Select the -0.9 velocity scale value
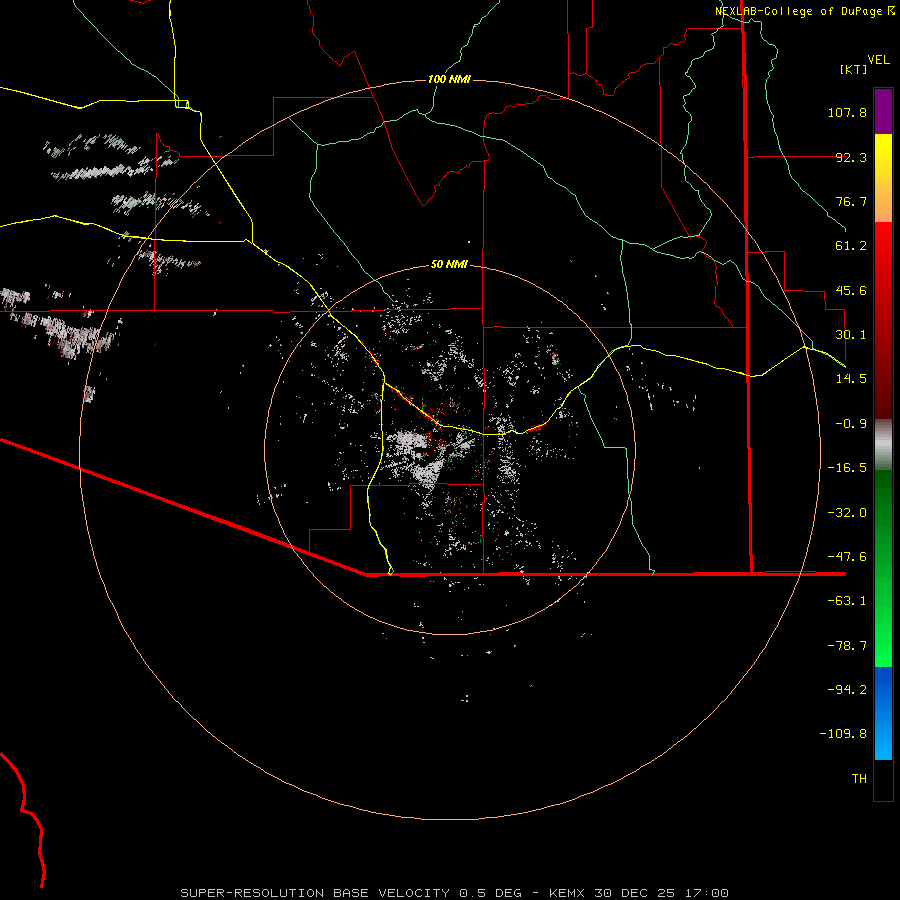The height and width of the screenshot is (900, 900). (851, 424)
